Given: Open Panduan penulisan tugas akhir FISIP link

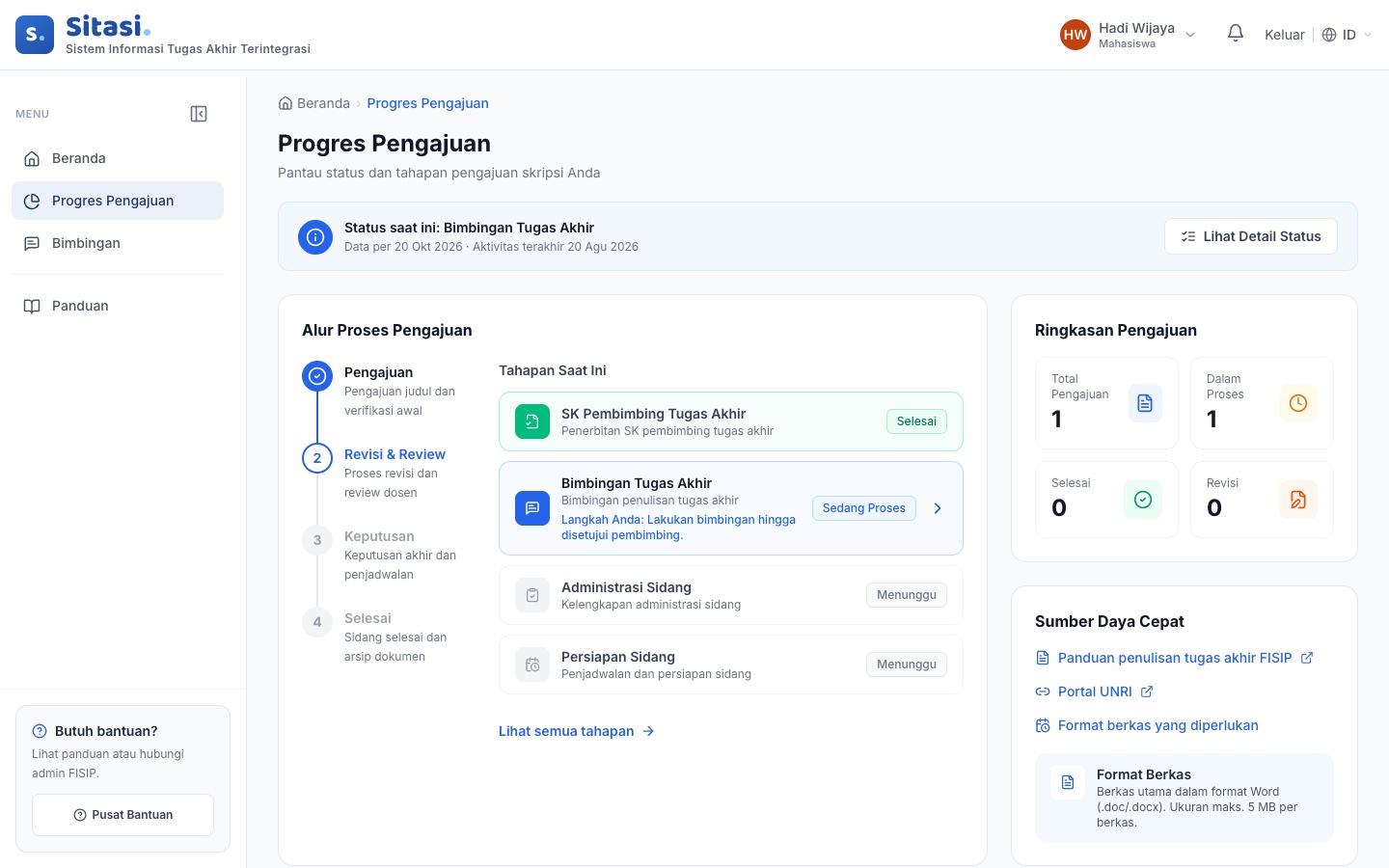Looking at the screenshot, I should coord(1174,658).
